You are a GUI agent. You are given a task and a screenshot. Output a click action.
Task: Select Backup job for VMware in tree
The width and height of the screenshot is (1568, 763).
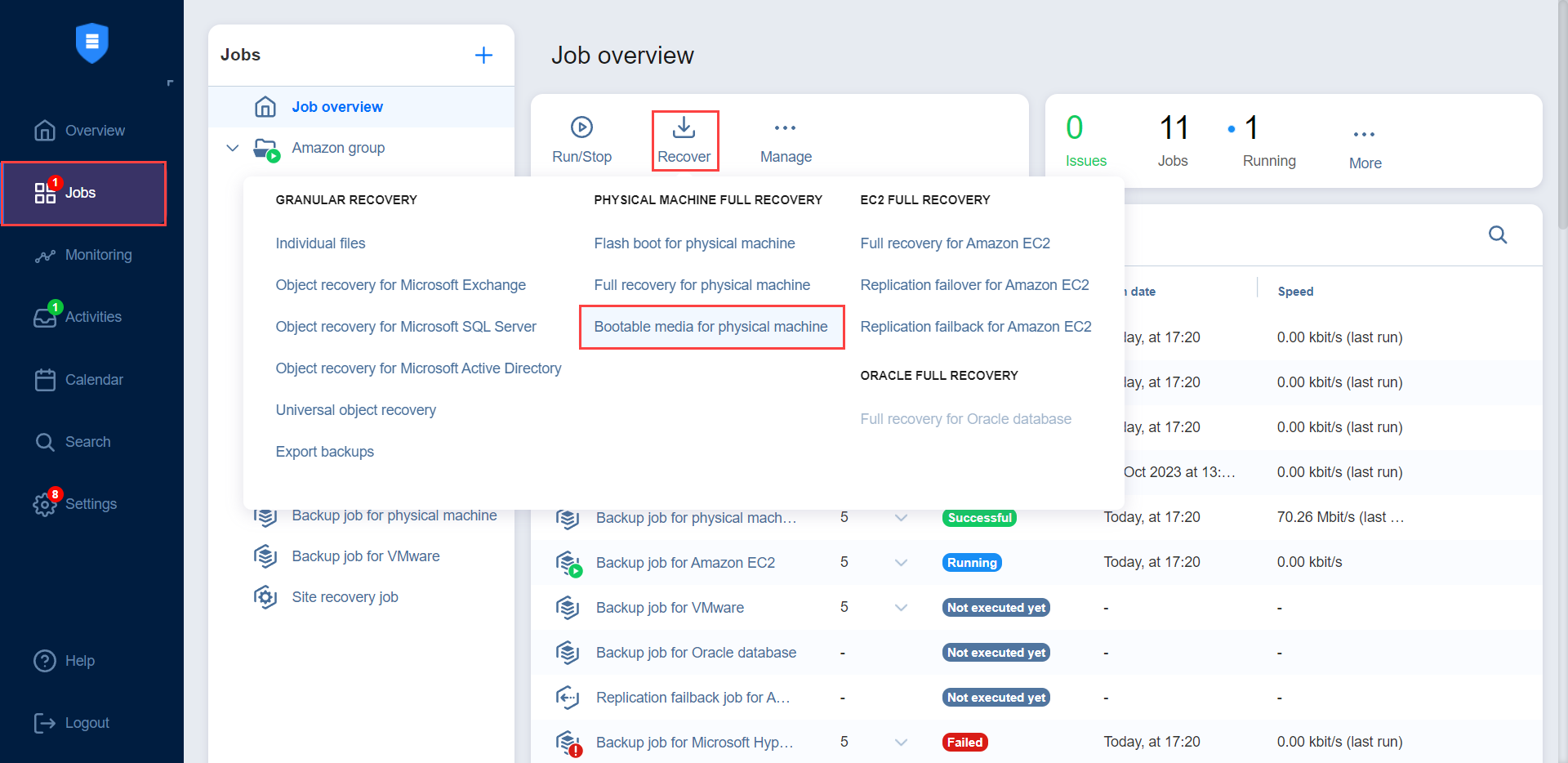click(x=366, y=556)
